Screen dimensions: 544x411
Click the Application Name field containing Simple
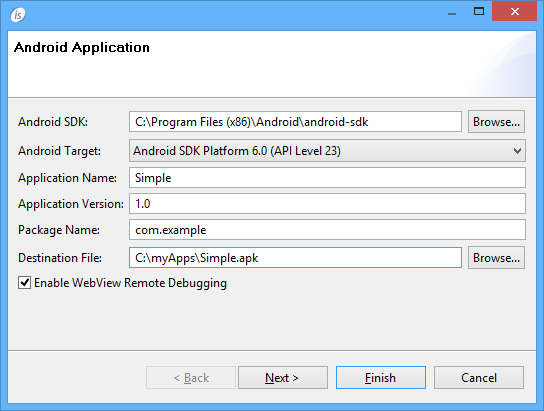pos(327,178)
